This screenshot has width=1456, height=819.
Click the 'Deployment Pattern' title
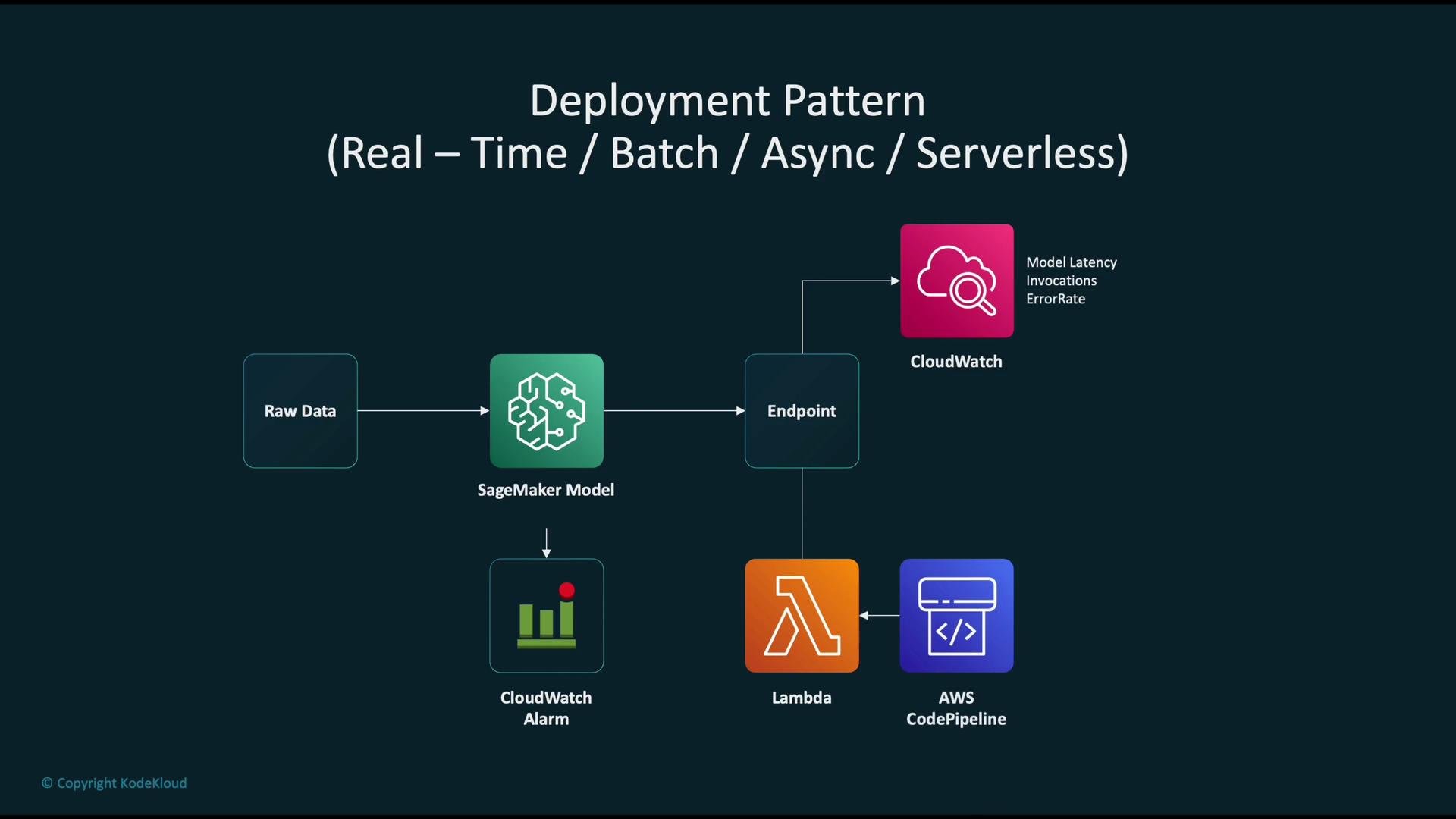point(727,101)
